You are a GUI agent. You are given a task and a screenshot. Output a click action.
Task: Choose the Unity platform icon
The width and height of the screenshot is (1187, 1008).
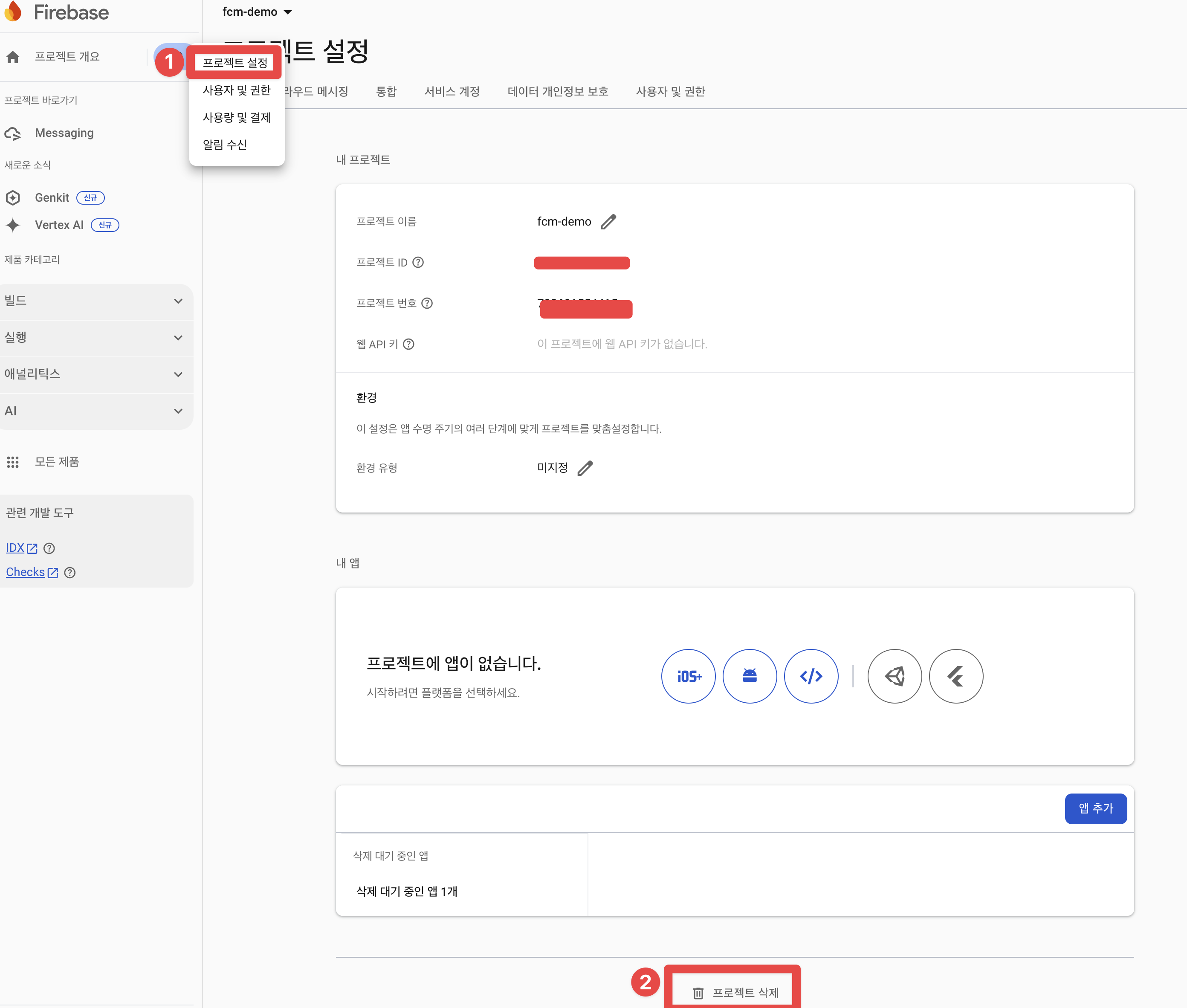click(895, 676)
